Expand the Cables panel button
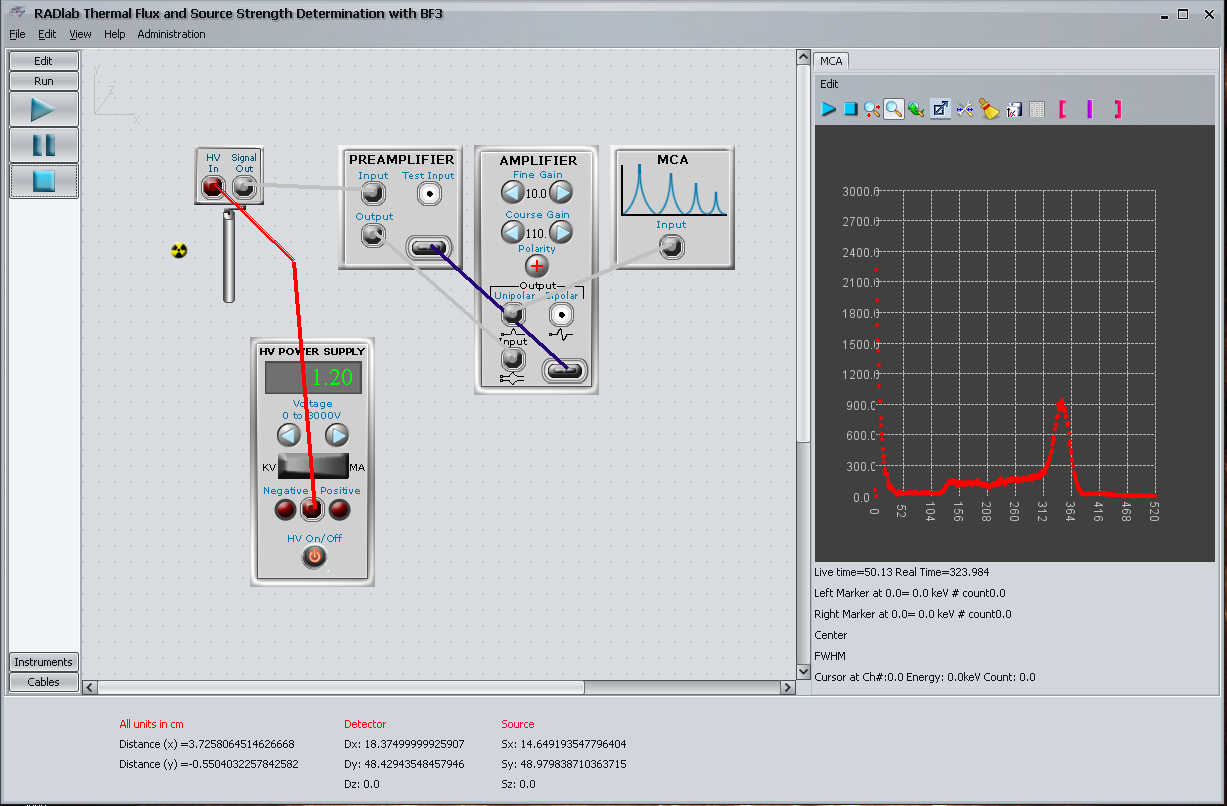Image resolution: width=1227 pixels, height=806 pixels. (44, 682)
